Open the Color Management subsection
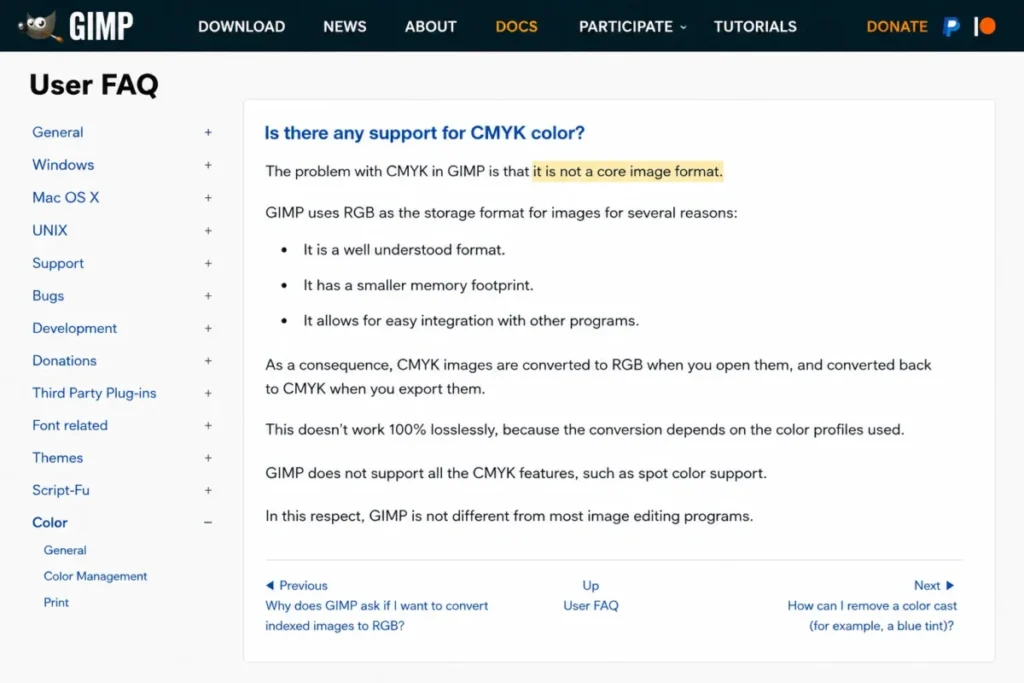The width and height of the screenshot is (1024, 683). click(95, 577)
